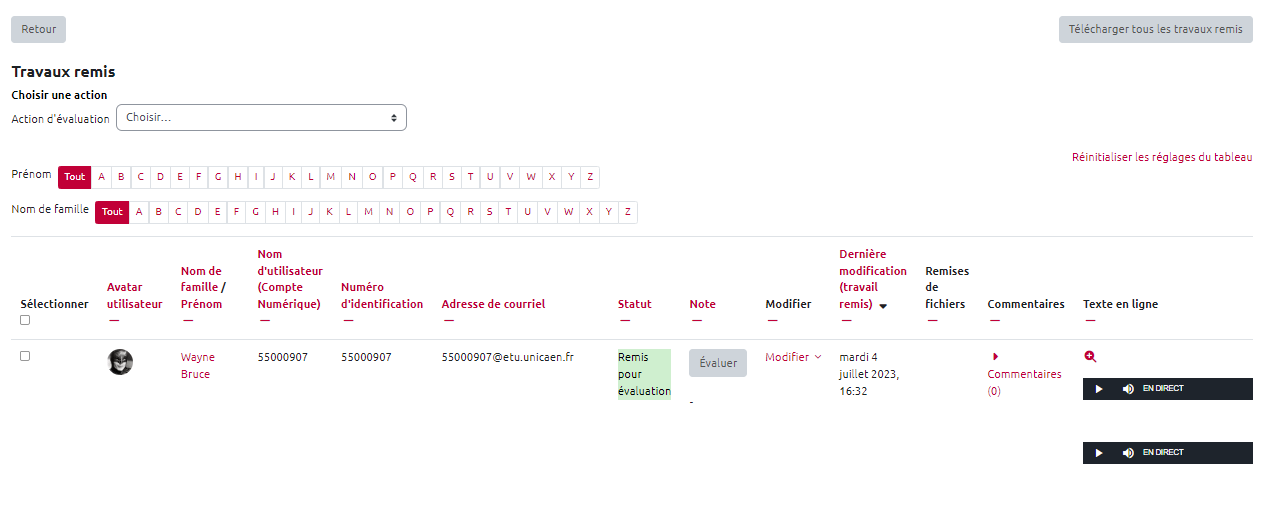The image size is (1264, 506).
Task: Expand the Modifier menu for Wayne Bruce
Action: [x=793, y=357]
